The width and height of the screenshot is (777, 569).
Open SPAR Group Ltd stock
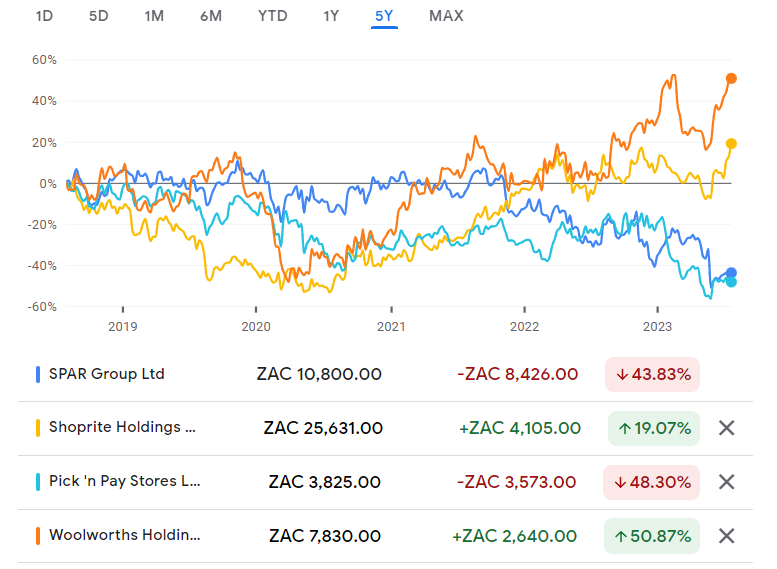tap(107, 374)
